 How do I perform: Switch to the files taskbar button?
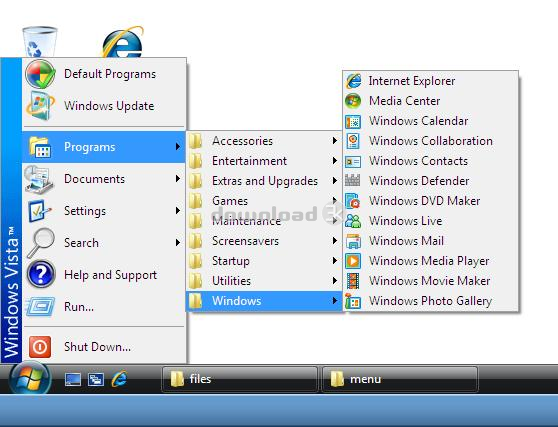(x=239, y=379)
